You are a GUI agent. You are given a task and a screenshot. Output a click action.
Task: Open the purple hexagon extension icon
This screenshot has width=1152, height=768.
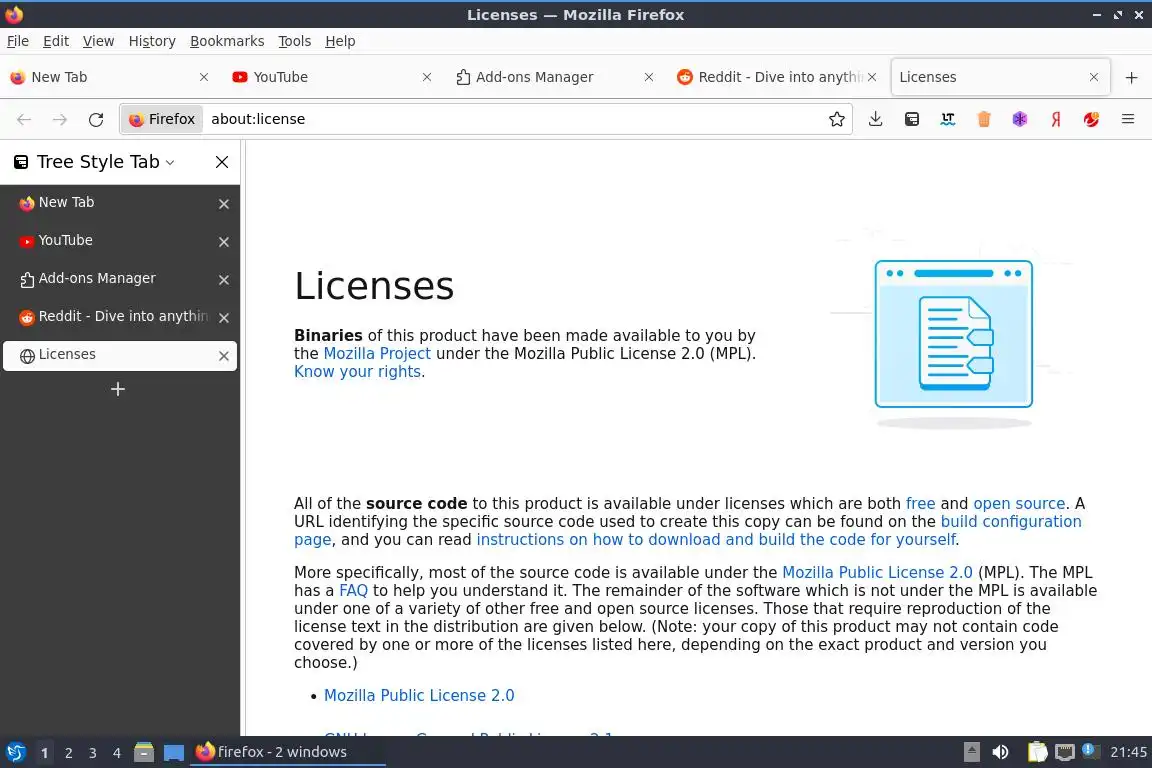tap(1020, 119)
